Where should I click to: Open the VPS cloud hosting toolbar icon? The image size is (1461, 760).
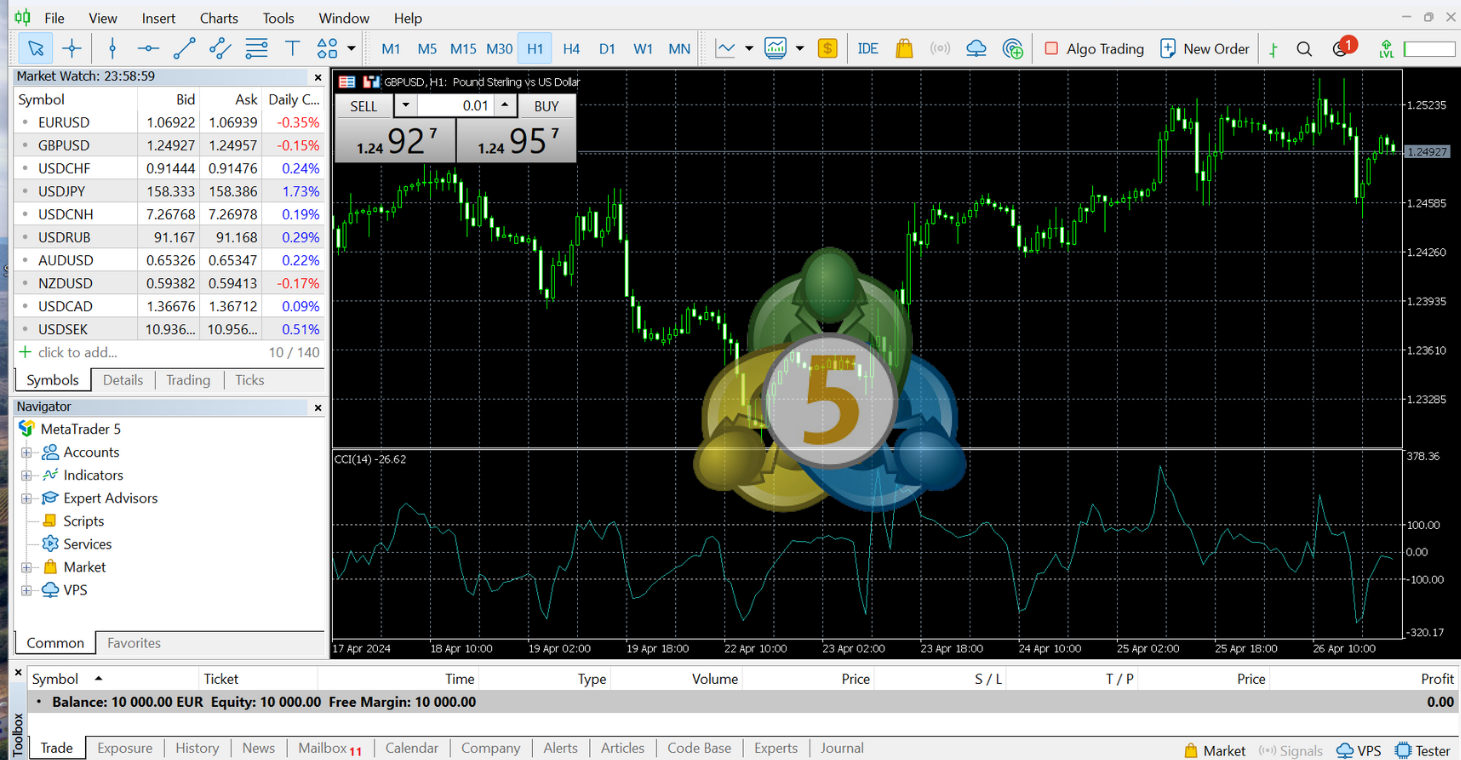tap(976, 48)
